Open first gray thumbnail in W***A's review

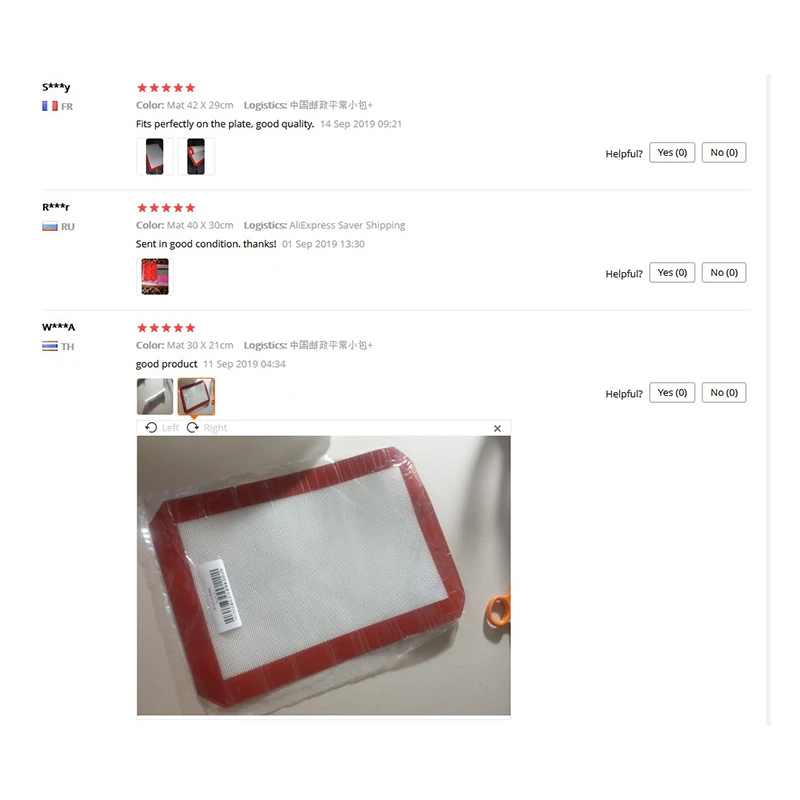tap(155, 396)
